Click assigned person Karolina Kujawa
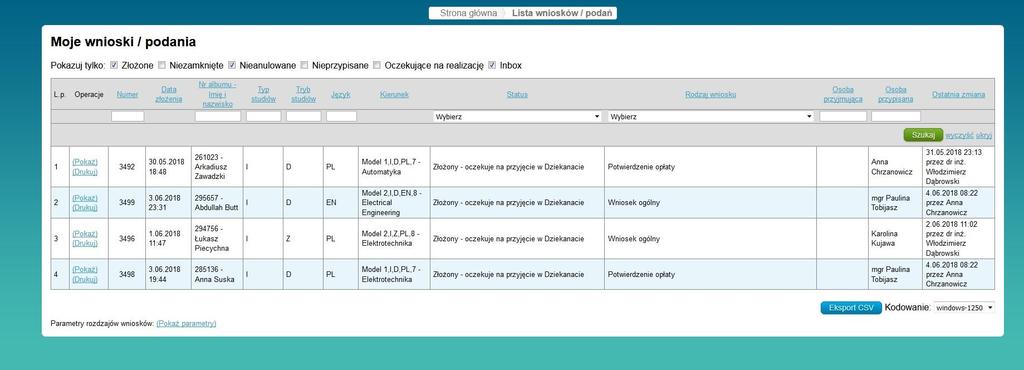 point(895,238)
